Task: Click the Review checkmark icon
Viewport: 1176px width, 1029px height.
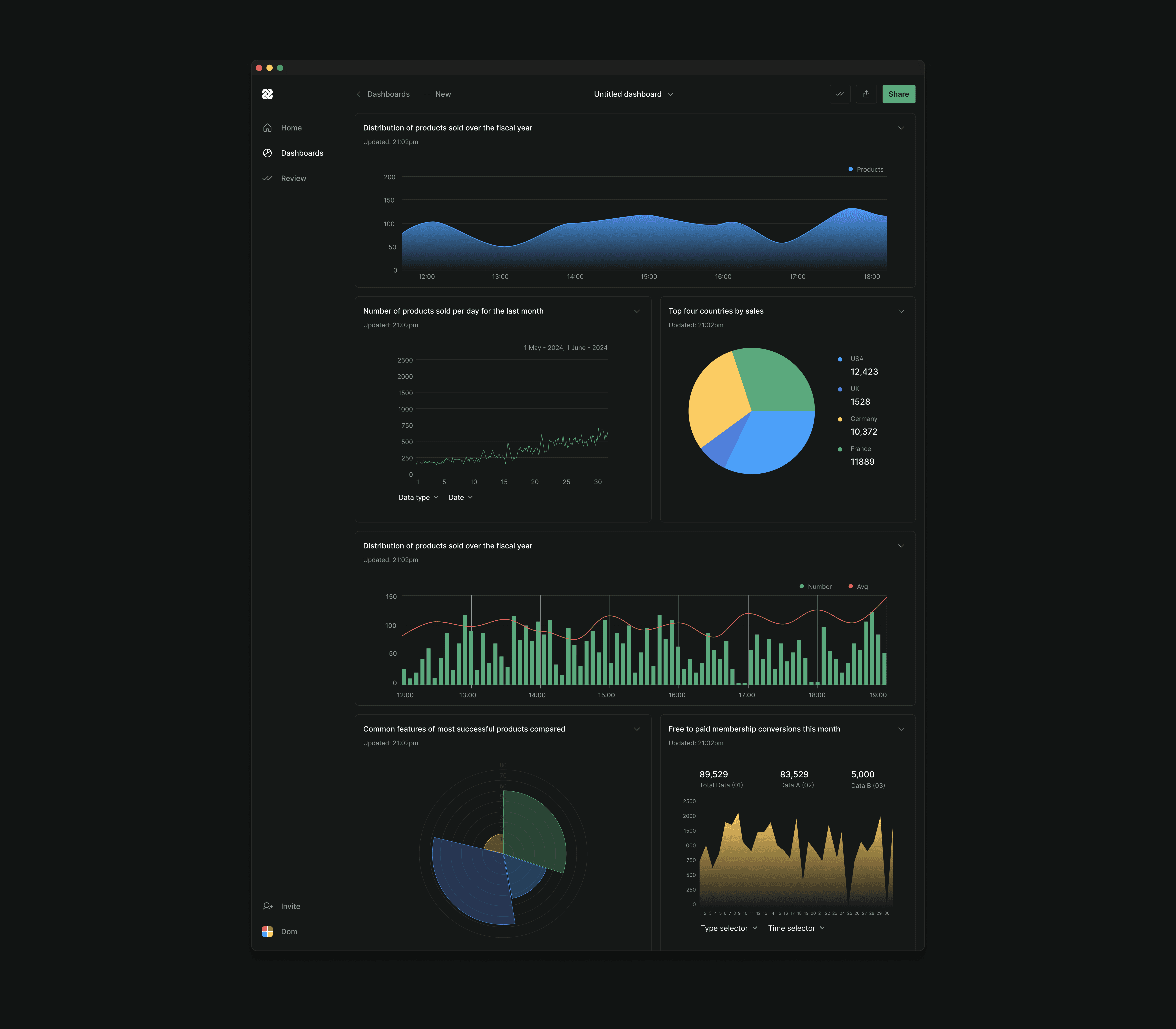Action: coord(267,178)
